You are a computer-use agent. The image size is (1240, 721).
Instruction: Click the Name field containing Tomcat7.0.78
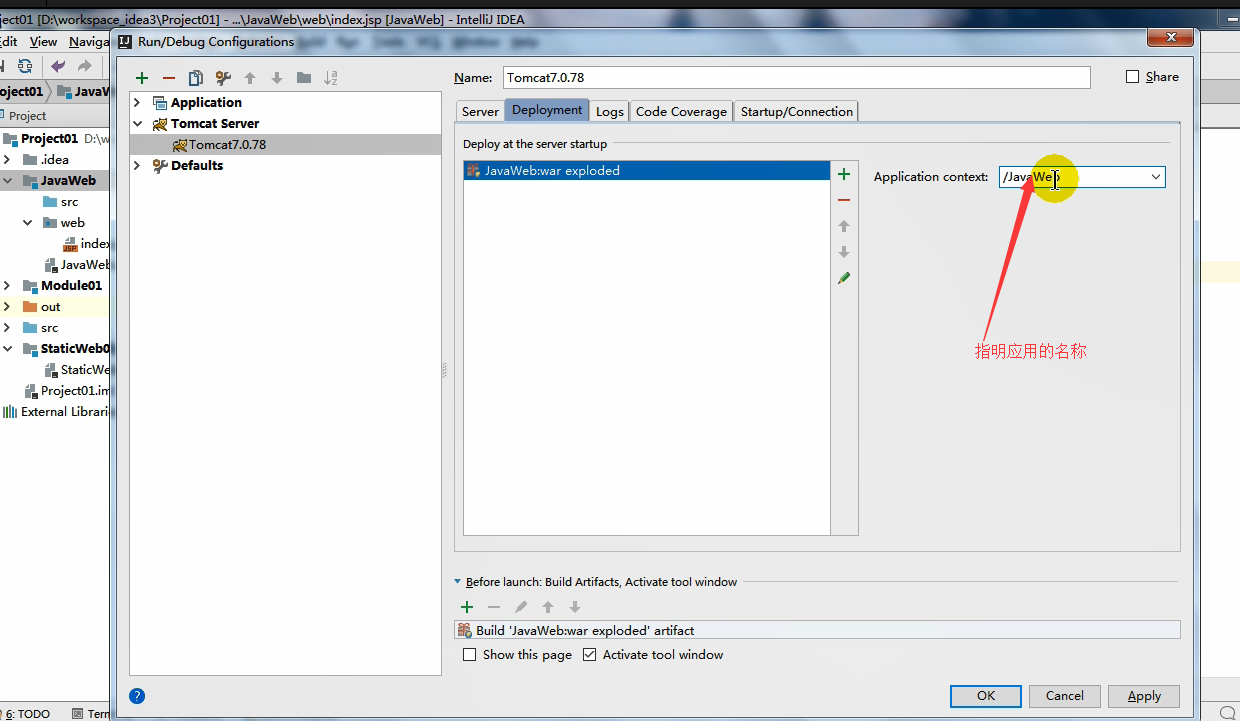tap(796, 77)
